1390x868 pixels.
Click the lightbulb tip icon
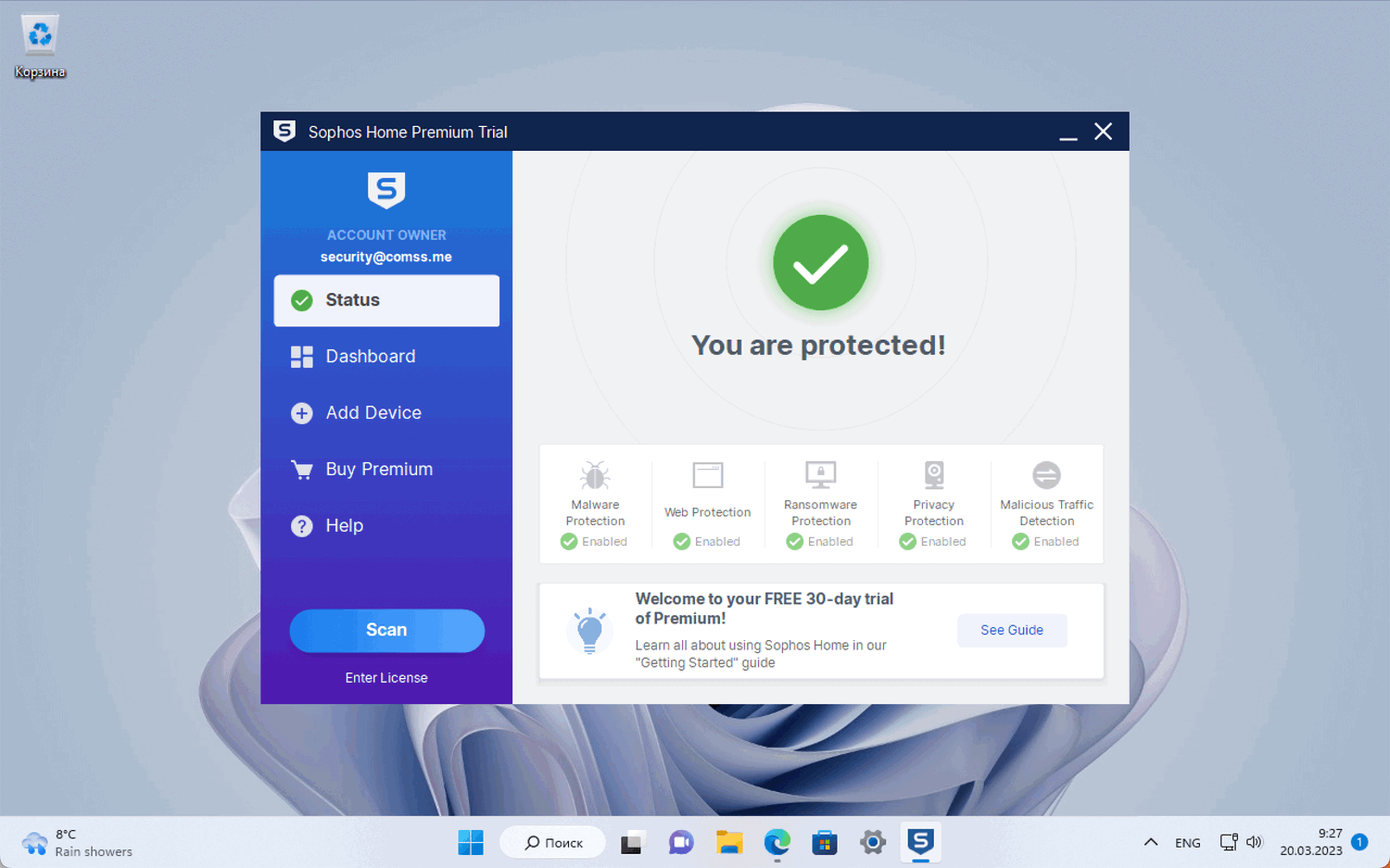tap(589, 631)
